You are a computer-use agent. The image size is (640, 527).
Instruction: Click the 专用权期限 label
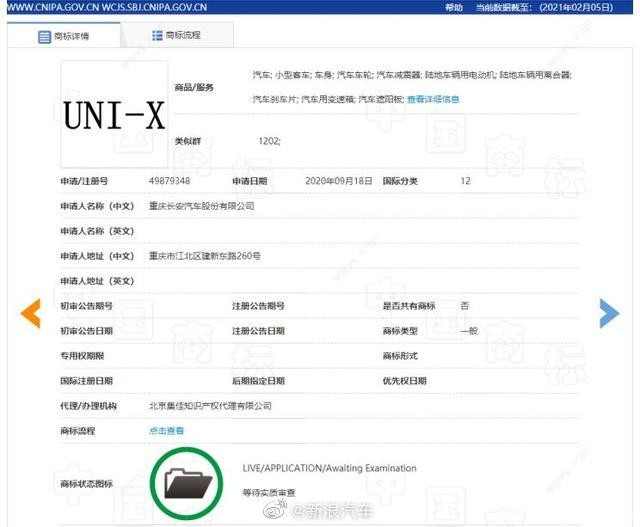coord(82,356)
